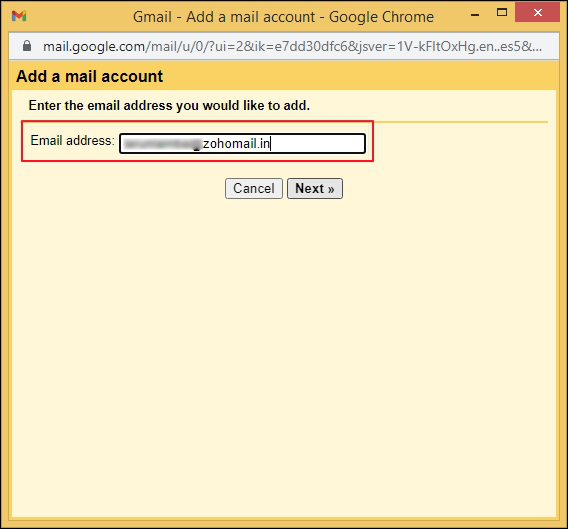Maximize the Add a mail account window
This screenshot has width=568, height=529.
click(x=502, y=13)
